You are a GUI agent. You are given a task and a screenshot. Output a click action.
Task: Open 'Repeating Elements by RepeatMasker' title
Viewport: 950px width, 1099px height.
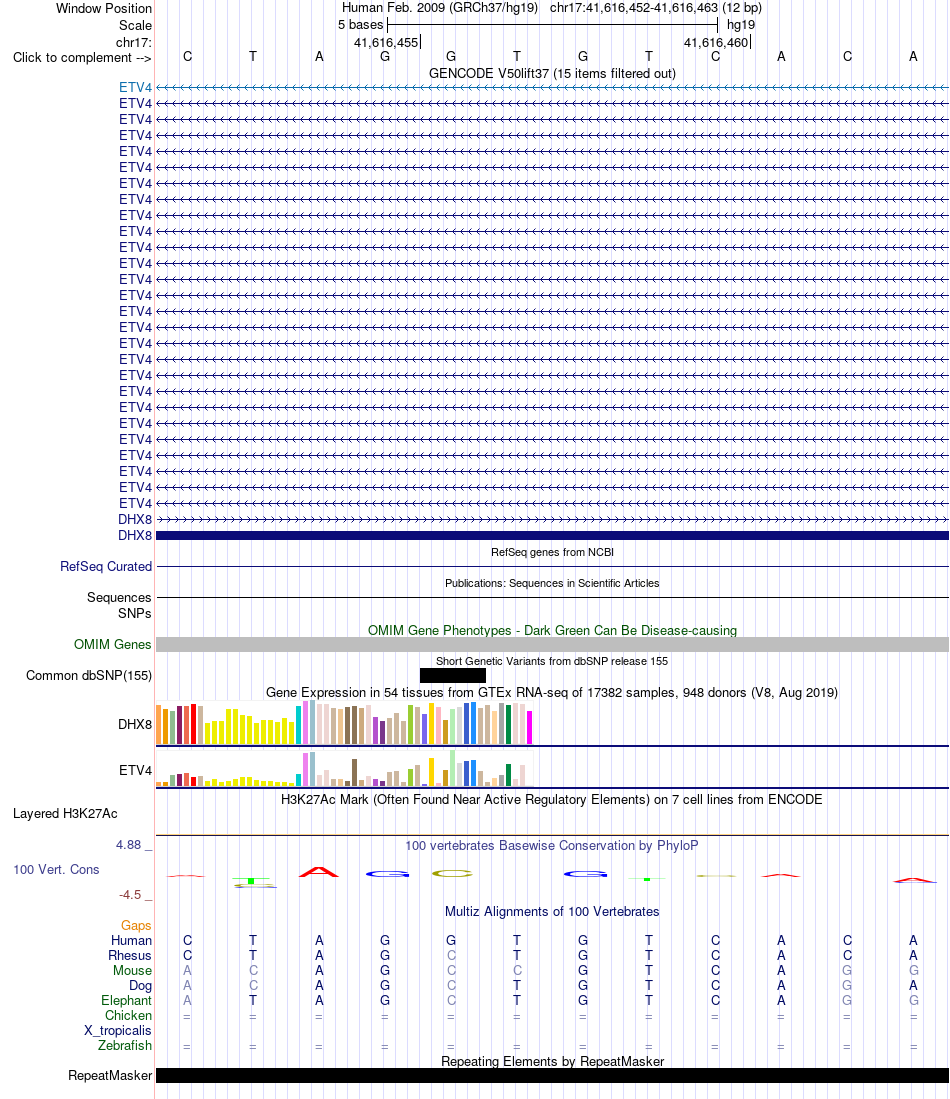(552, 1061)
